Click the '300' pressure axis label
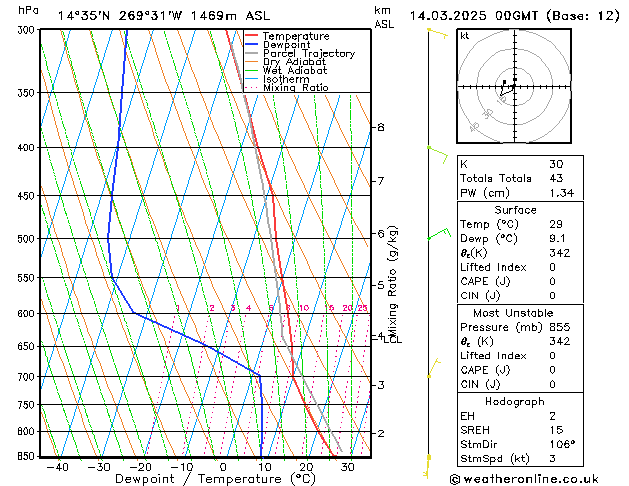The image size is (629, 486). [26, 30]
